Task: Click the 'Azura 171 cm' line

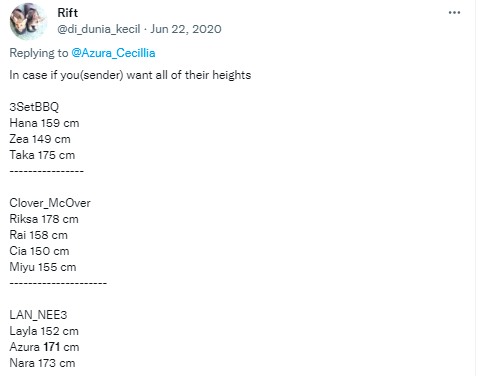Action: click(x=44, y=347)
